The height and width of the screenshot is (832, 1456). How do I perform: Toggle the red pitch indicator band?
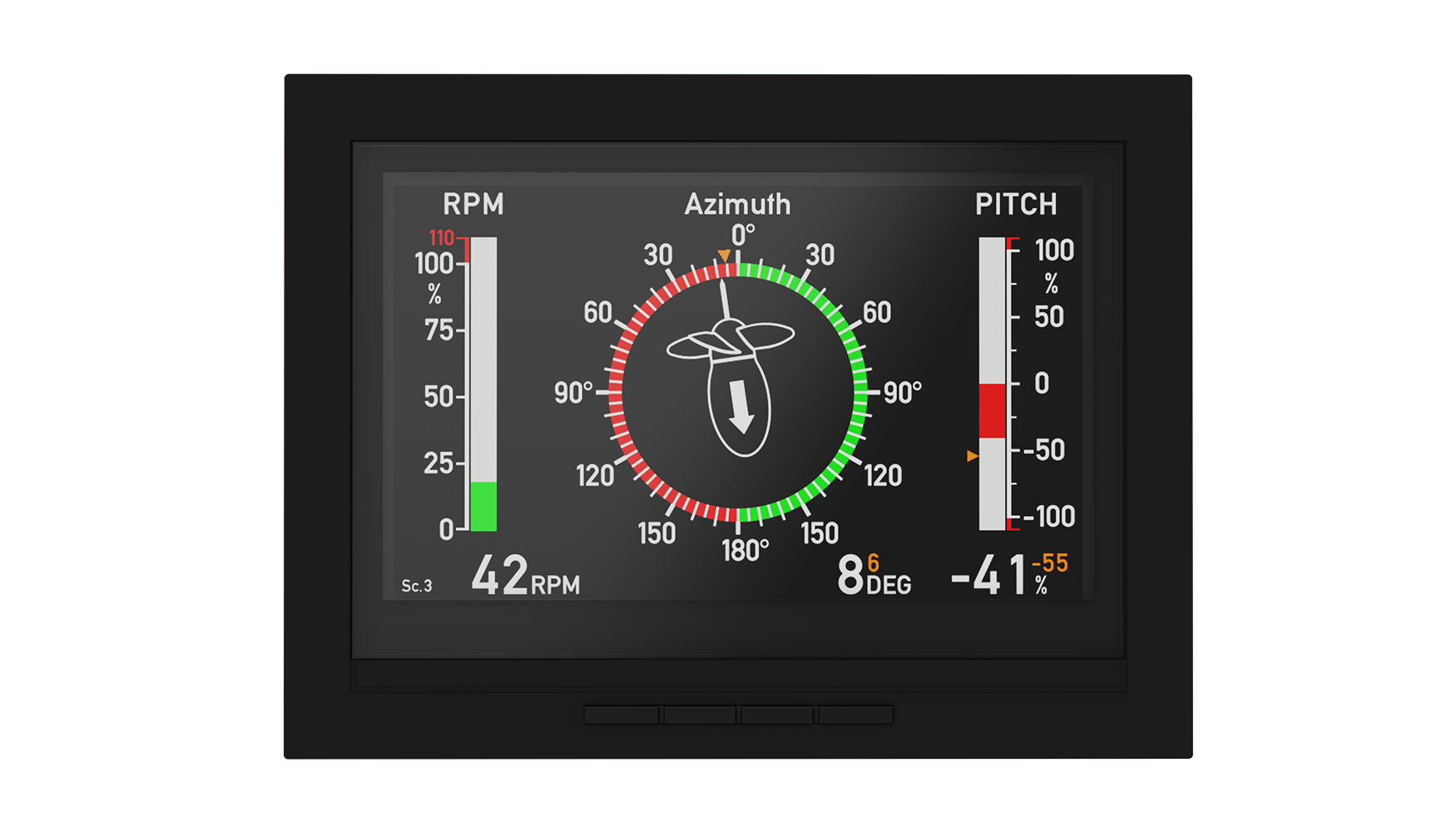pyautogui.click(x=992, y=410)
